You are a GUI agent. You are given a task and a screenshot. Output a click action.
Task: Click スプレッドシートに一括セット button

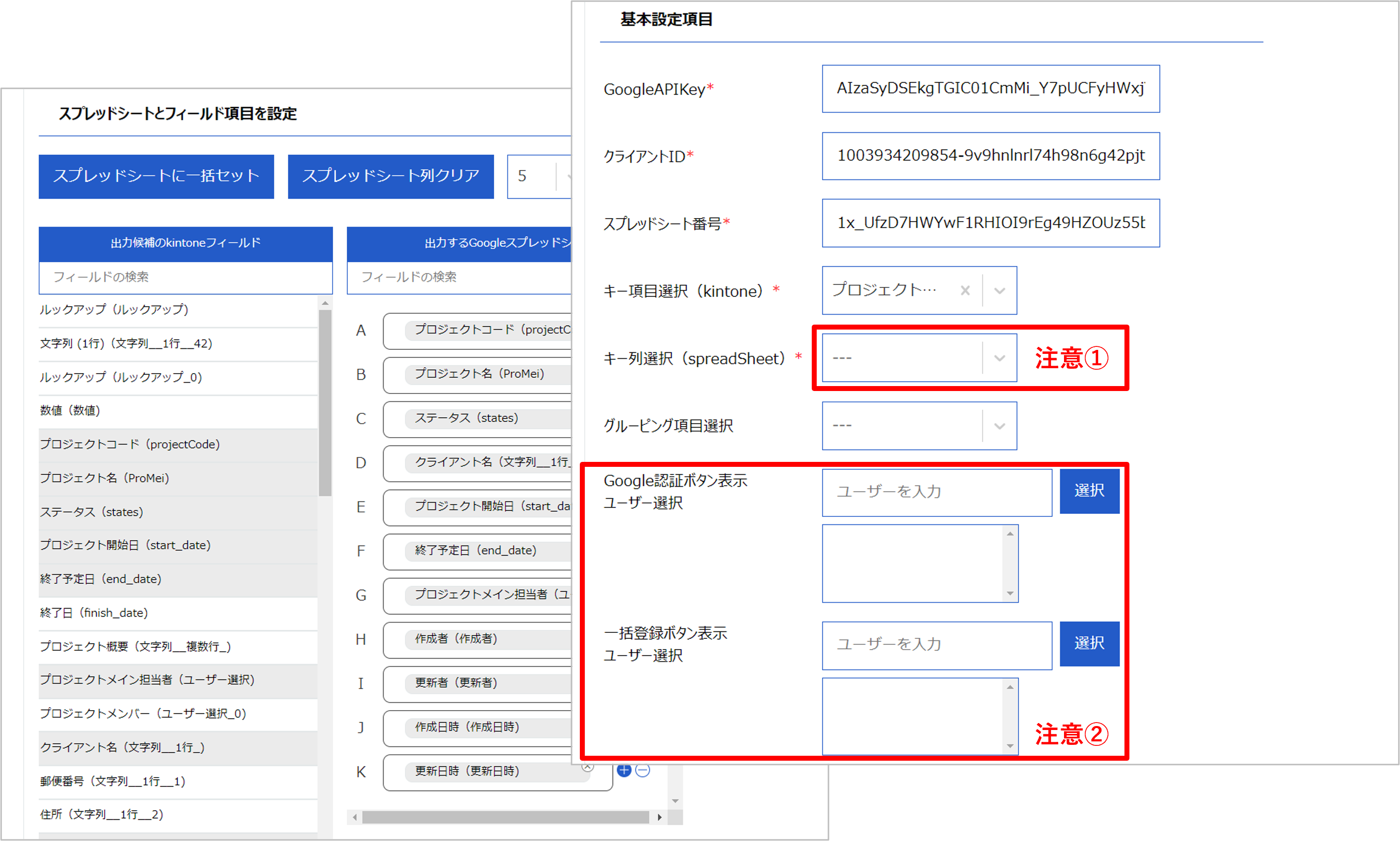coord(157,176)
